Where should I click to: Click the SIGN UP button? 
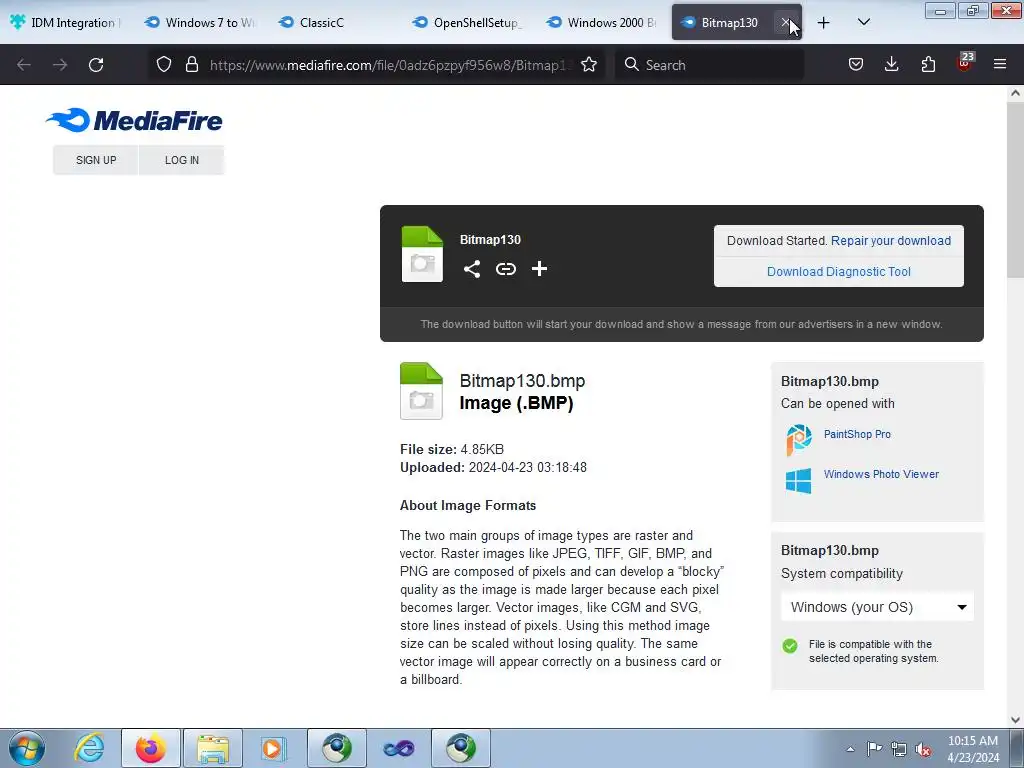coord(96,160)
